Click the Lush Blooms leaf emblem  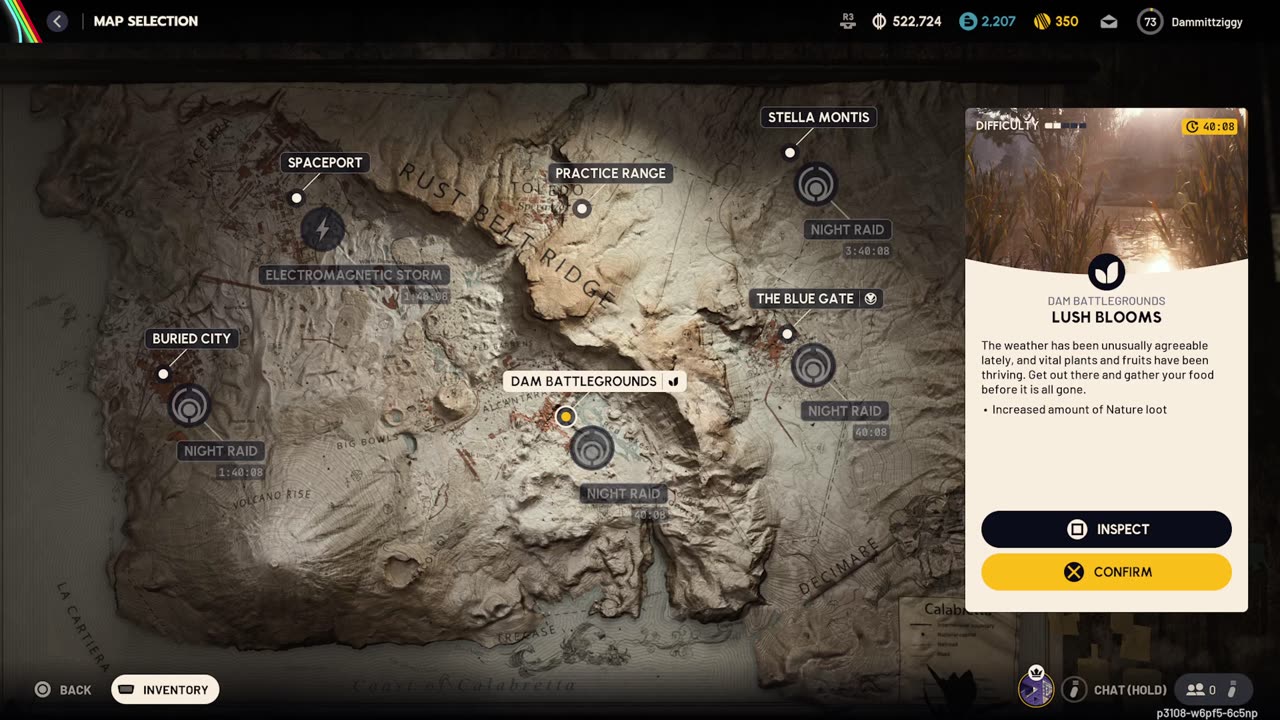coord(1106,272)
